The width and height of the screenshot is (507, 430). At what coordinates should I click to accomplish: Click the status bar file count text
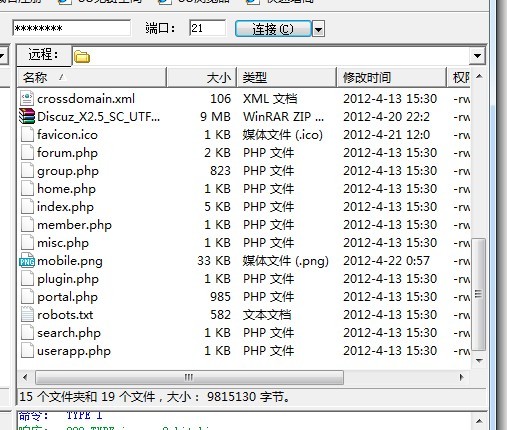pyautogui.click(x=154, y=397)
